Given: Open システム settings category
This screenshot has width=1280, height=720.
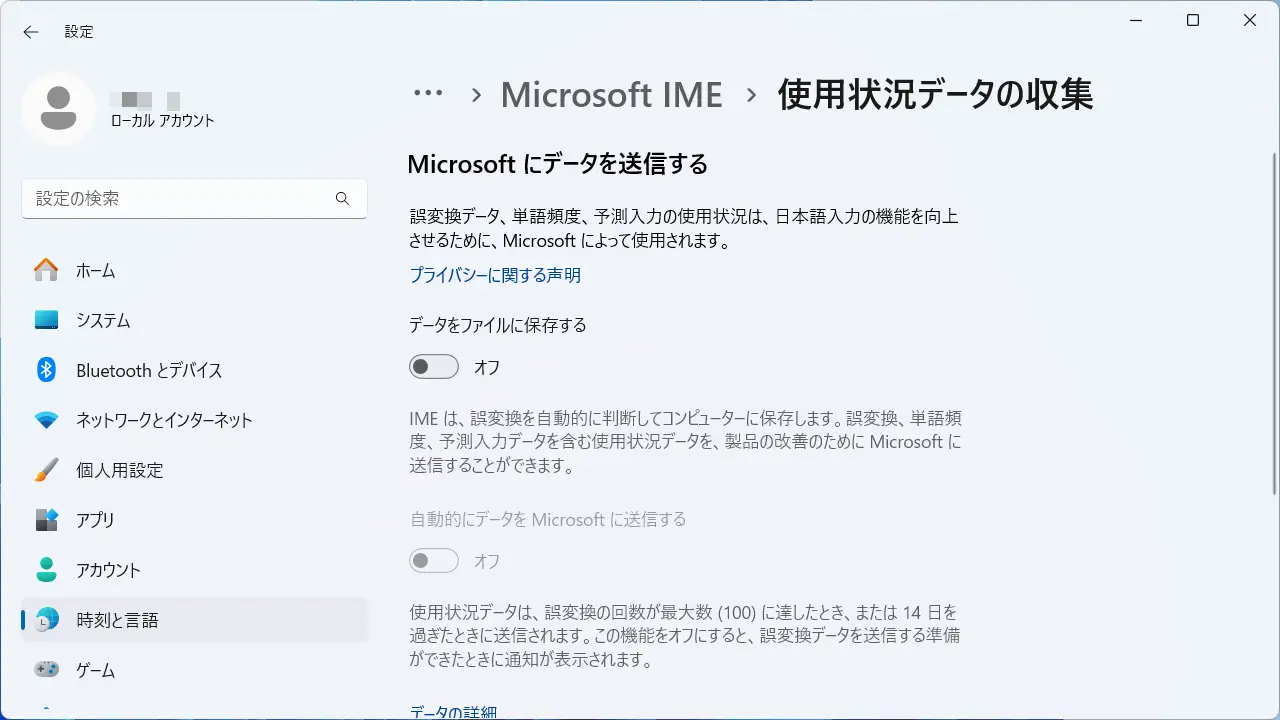Looking at the screenshot, I should [194, 320].
